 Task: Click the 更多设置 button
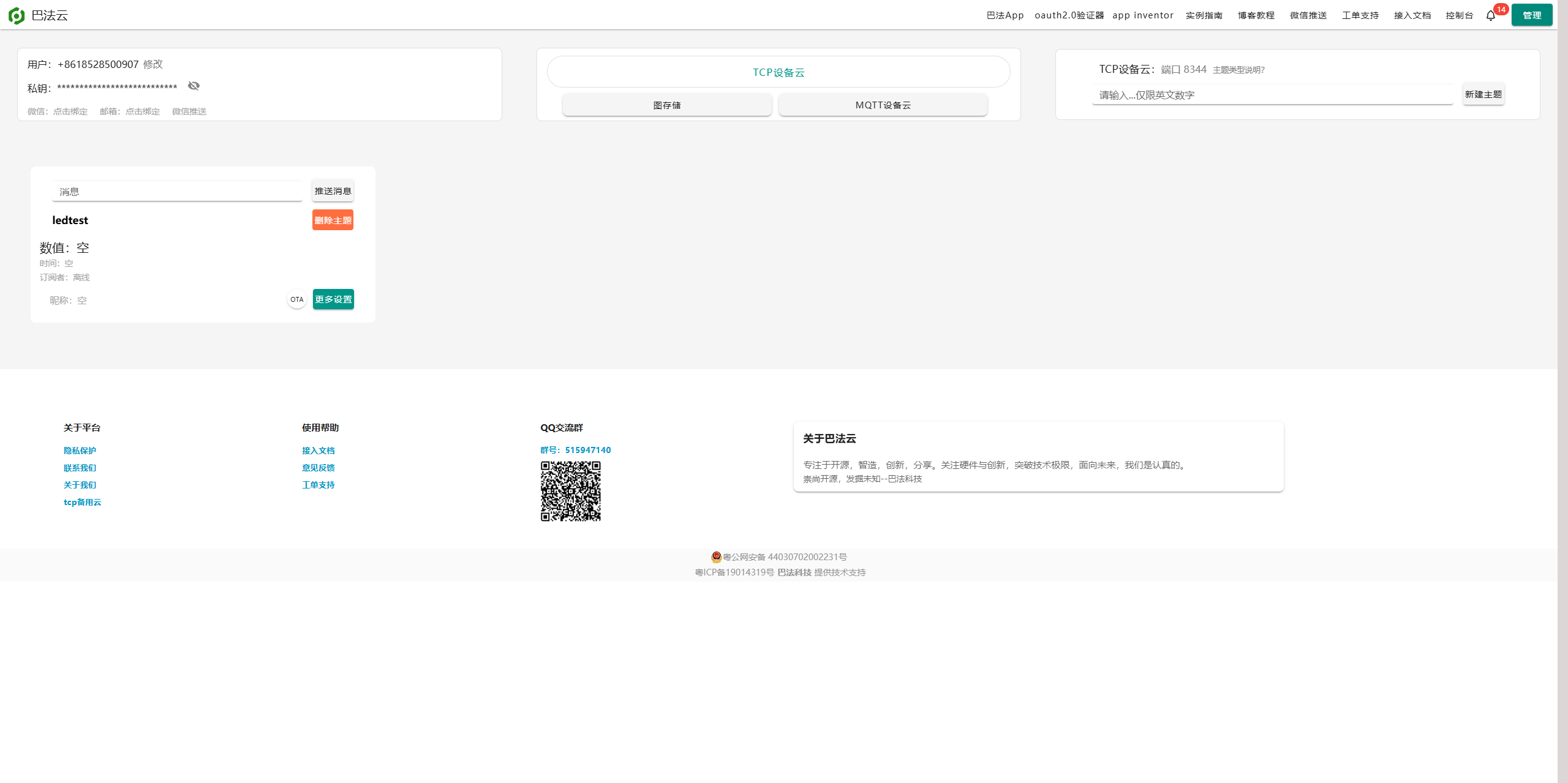[334, 299]
